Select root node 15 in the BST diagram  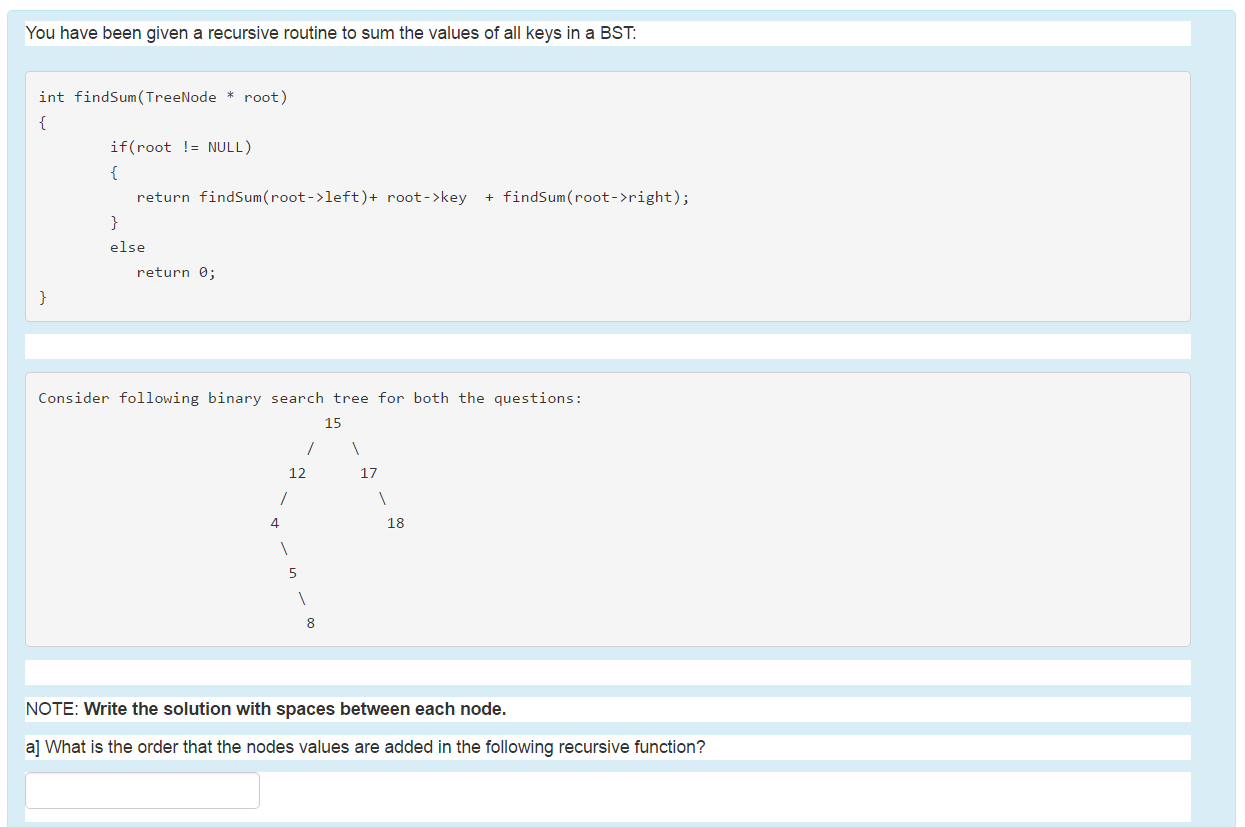pos(332,422)
